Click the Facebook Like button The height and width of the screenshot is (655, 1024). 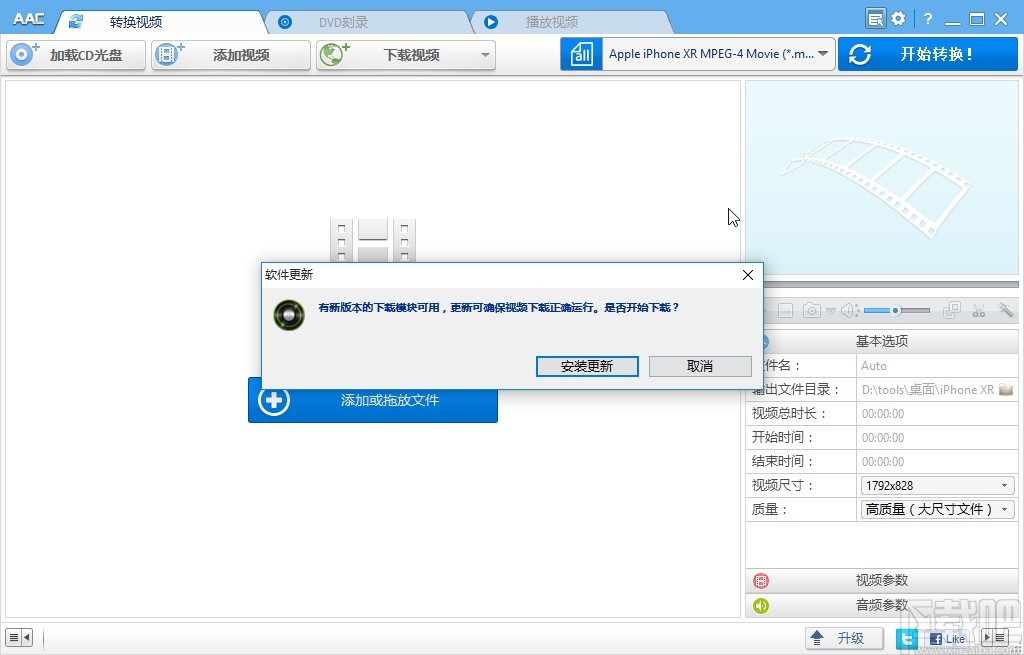[x=946, y=637]
